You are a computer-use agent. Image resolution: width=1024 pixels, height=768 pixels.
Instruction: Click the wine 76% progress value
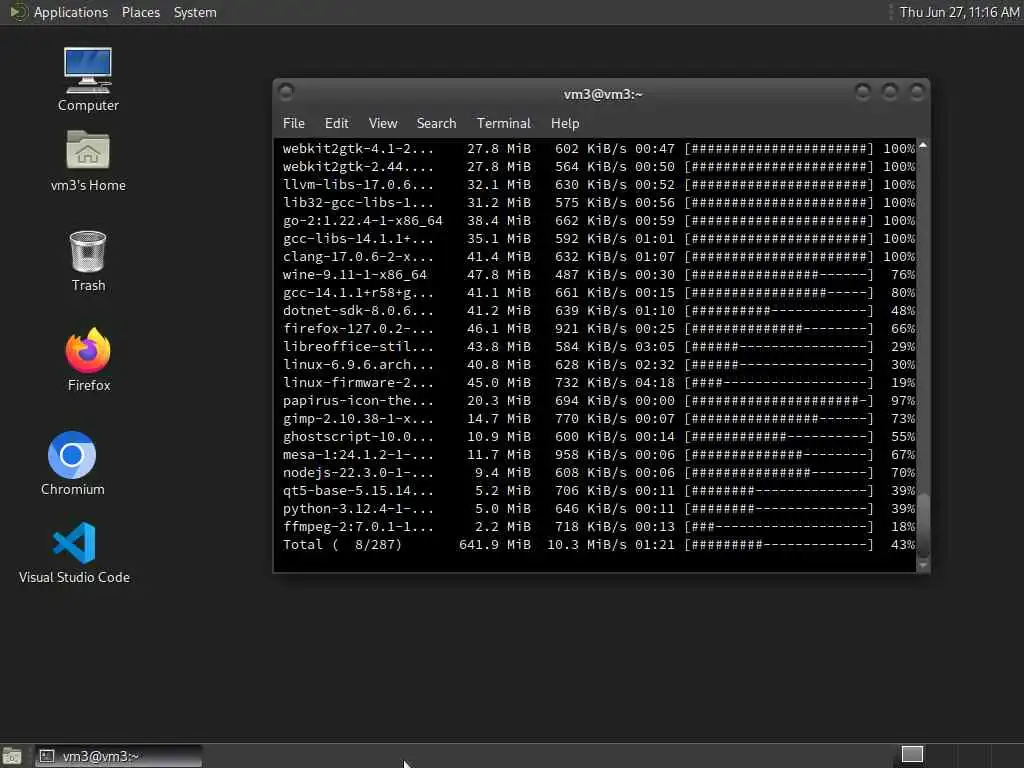[x=903, y=275]
